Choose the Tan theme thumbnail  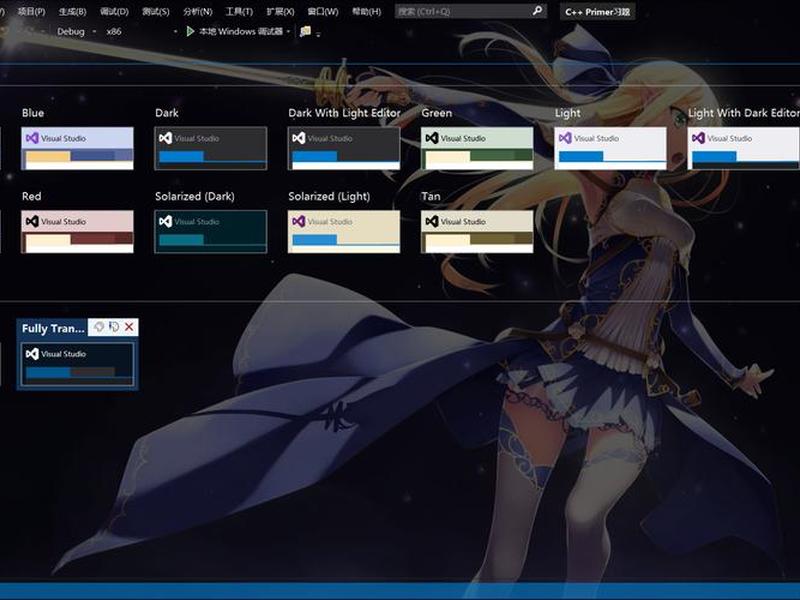[477, 232]
